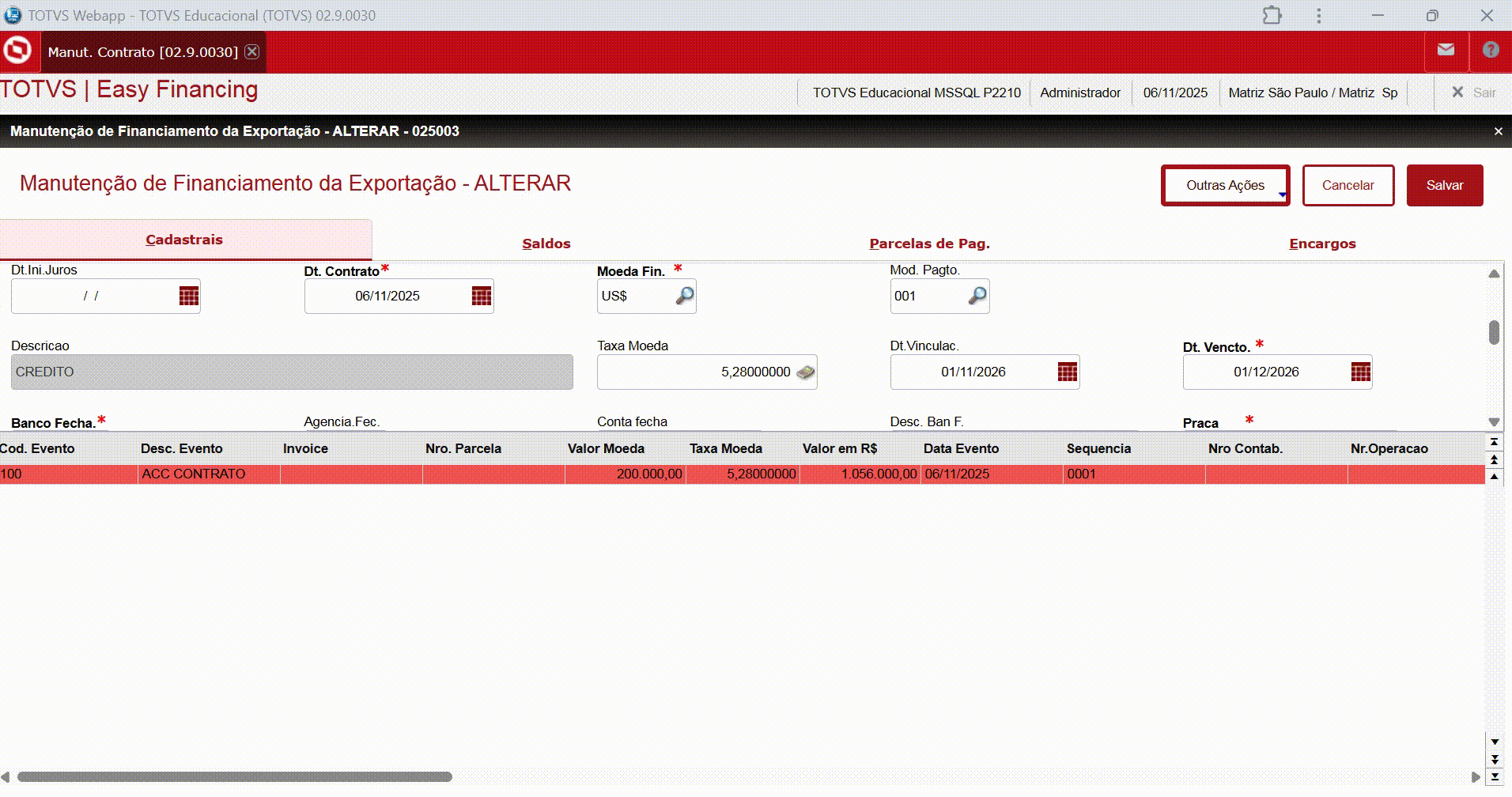Open the browser extensions puzzle icon
Screen dimensions: 1512x797
(x=1272, y=15)
